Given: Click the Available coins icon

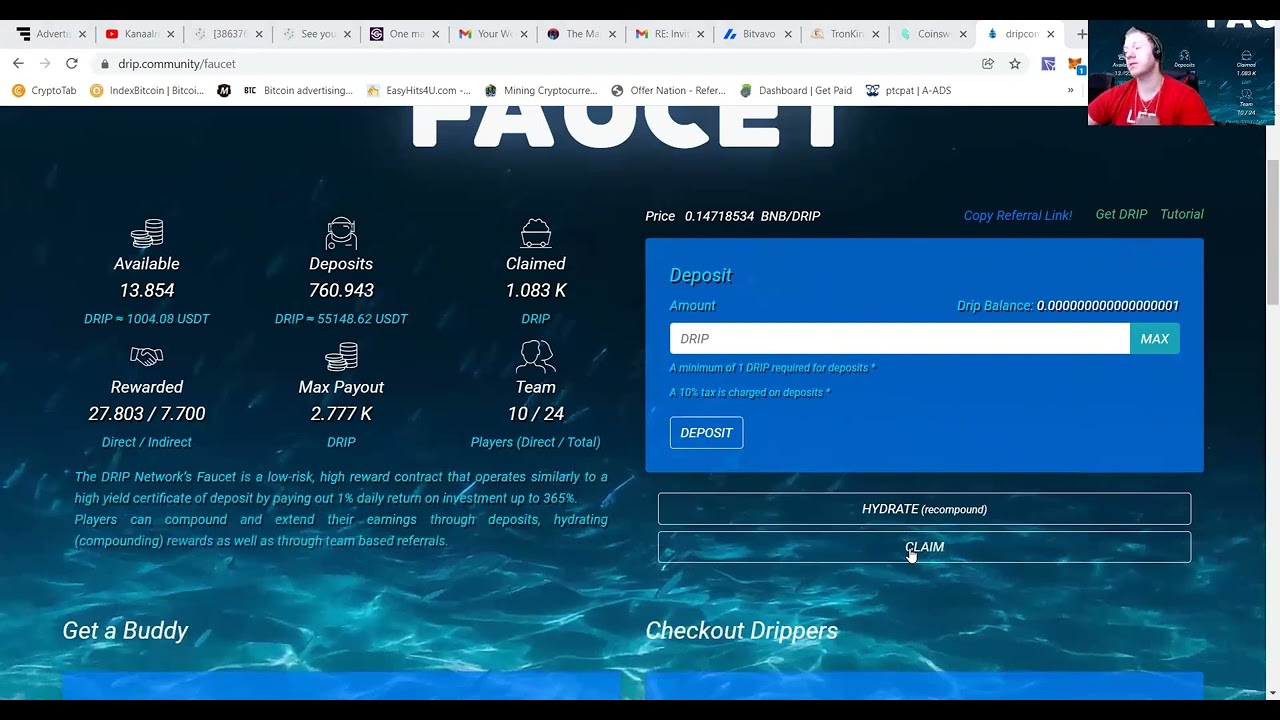Looking at the screenshot, I should pyautogui.click(x=147, y=233).
